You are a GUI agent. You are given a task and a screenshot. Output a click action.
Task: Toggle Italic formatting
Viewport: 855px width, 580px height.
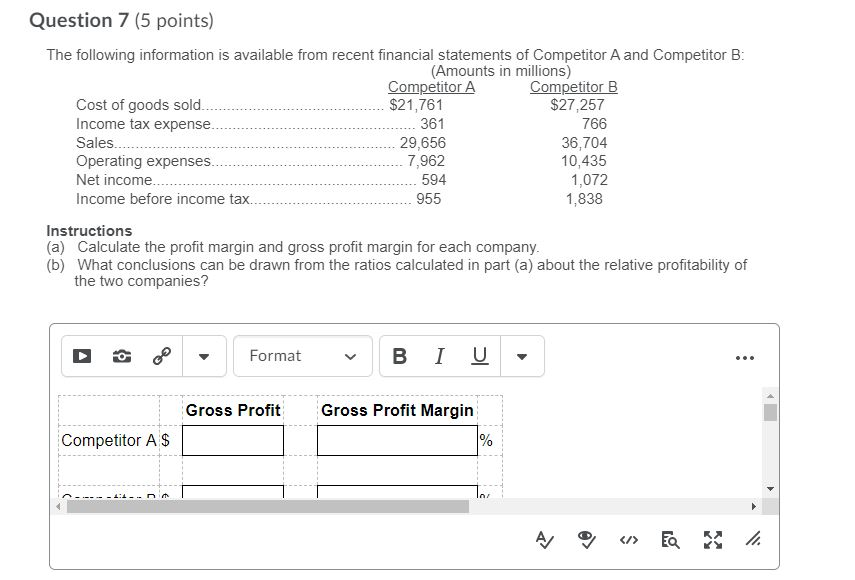pyautogui.click(x=439, y=357)
